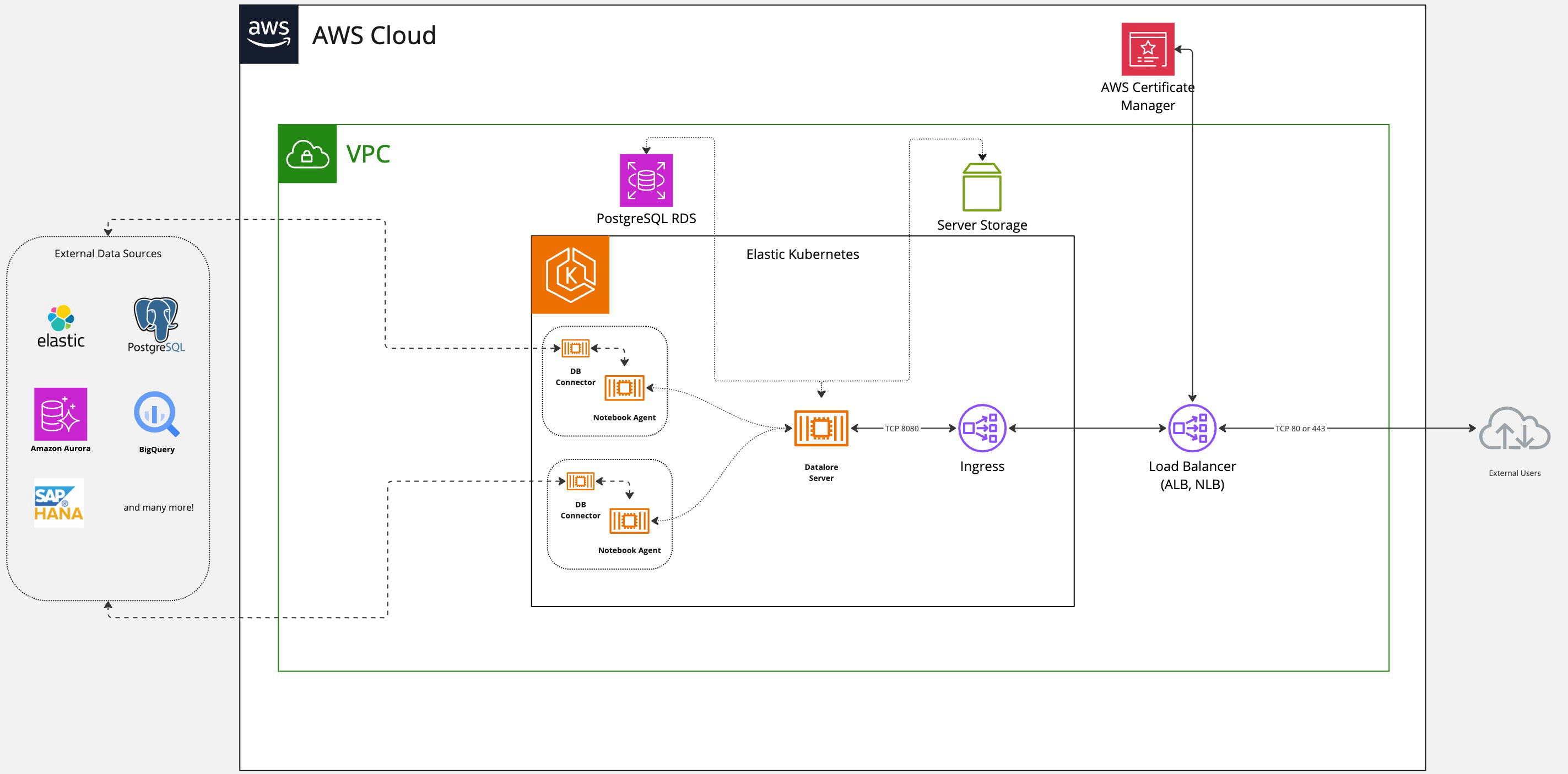Select the Ingress icon
This screenshot has height=774, width=1568.
pyautogui.click(x=981, y=428)
